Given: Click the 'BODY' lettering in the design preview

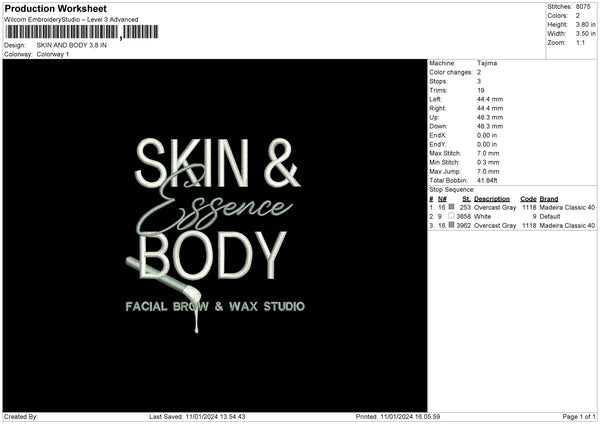Looking at the screenshot, I should [213, 255].
